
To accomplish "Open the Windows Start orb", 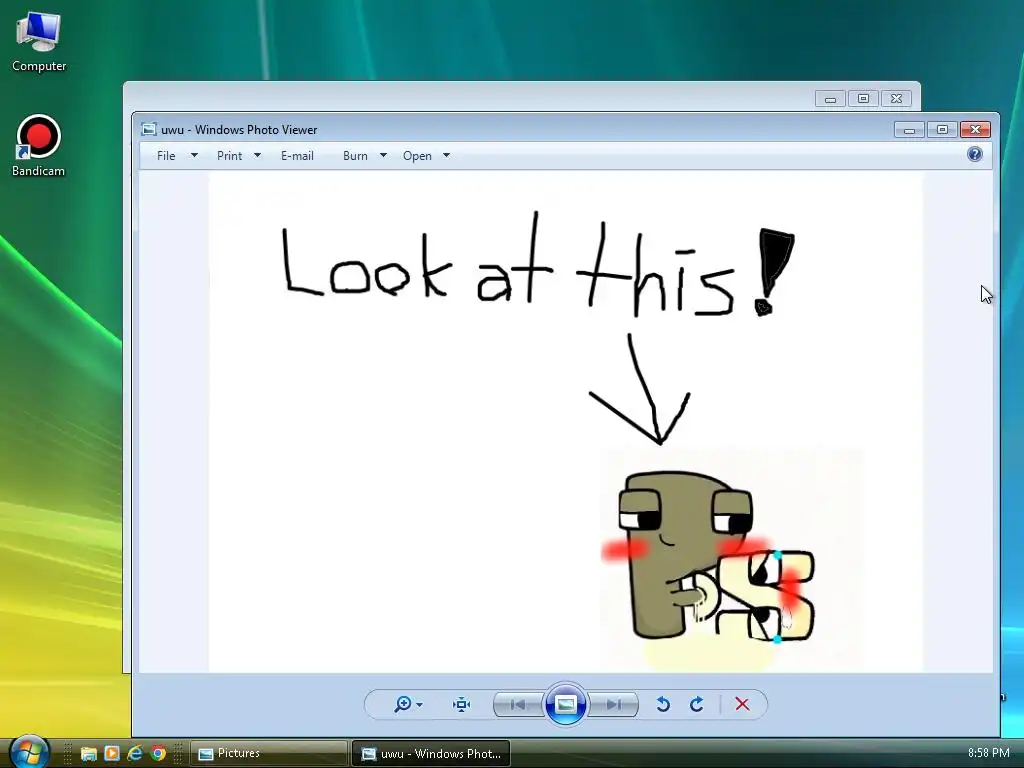I will pyautogui.click(x=29, y=752).
